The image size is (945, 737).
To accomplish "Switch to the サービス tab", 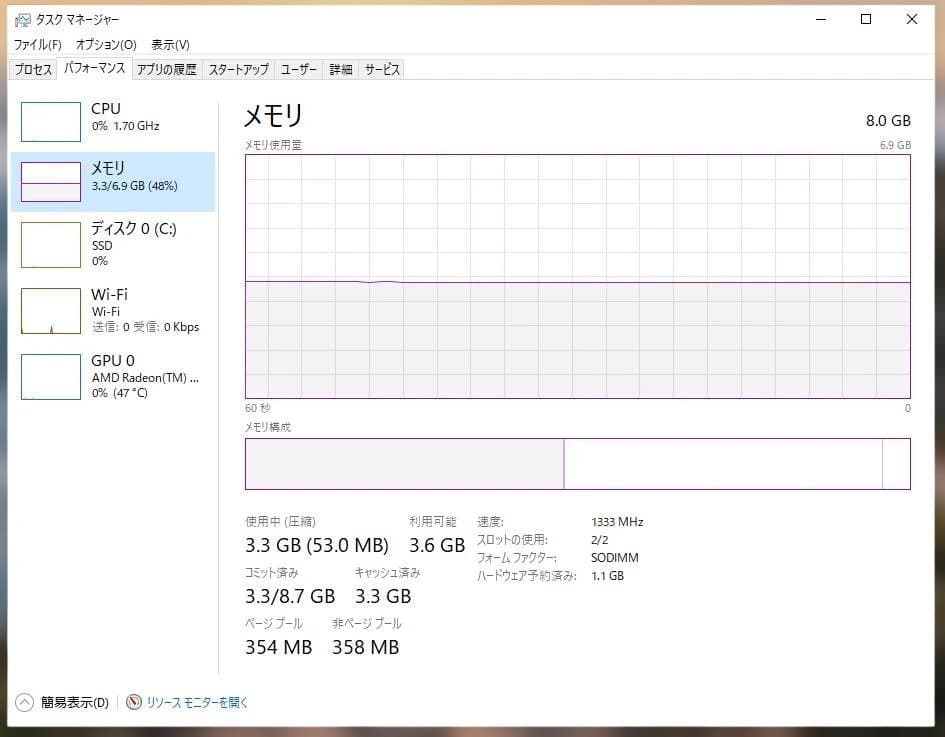I will pos(382,69).
